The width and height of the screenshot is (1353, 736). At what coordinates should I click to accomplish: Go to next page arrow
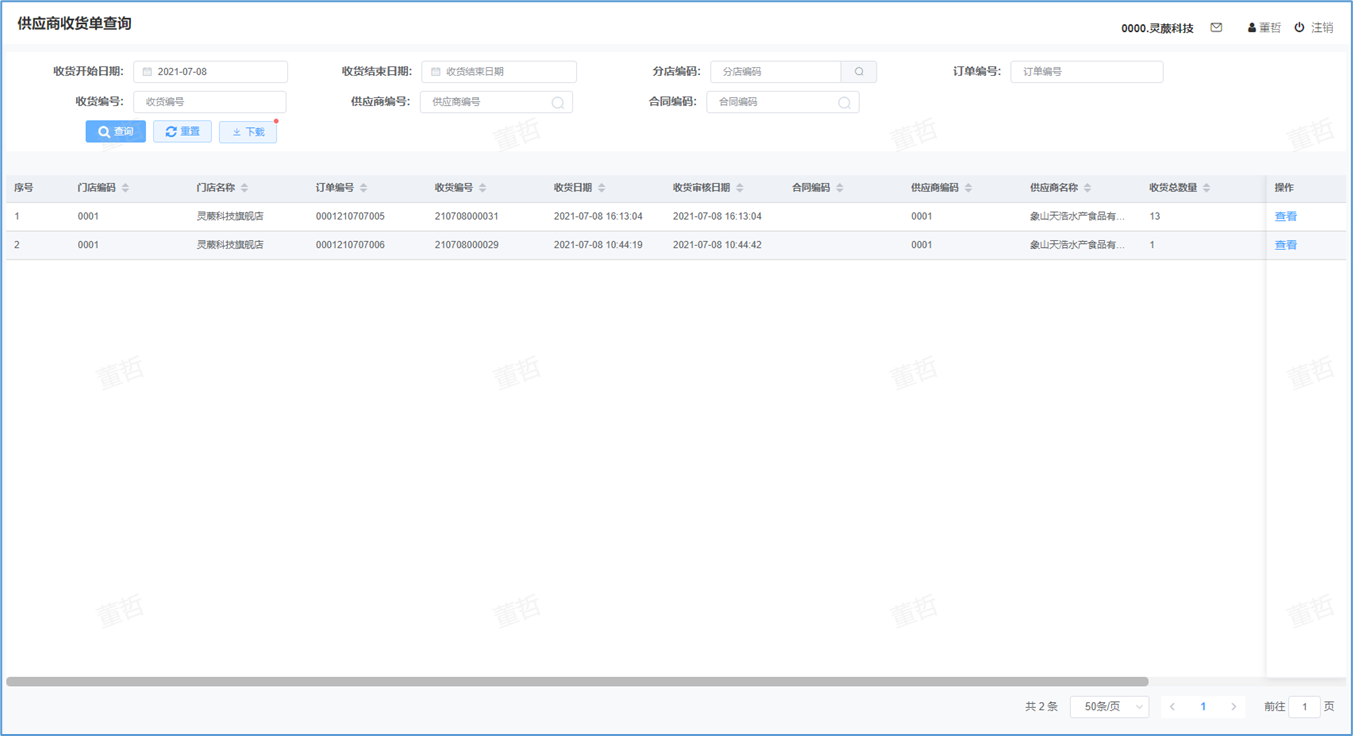coord(1234,707)
